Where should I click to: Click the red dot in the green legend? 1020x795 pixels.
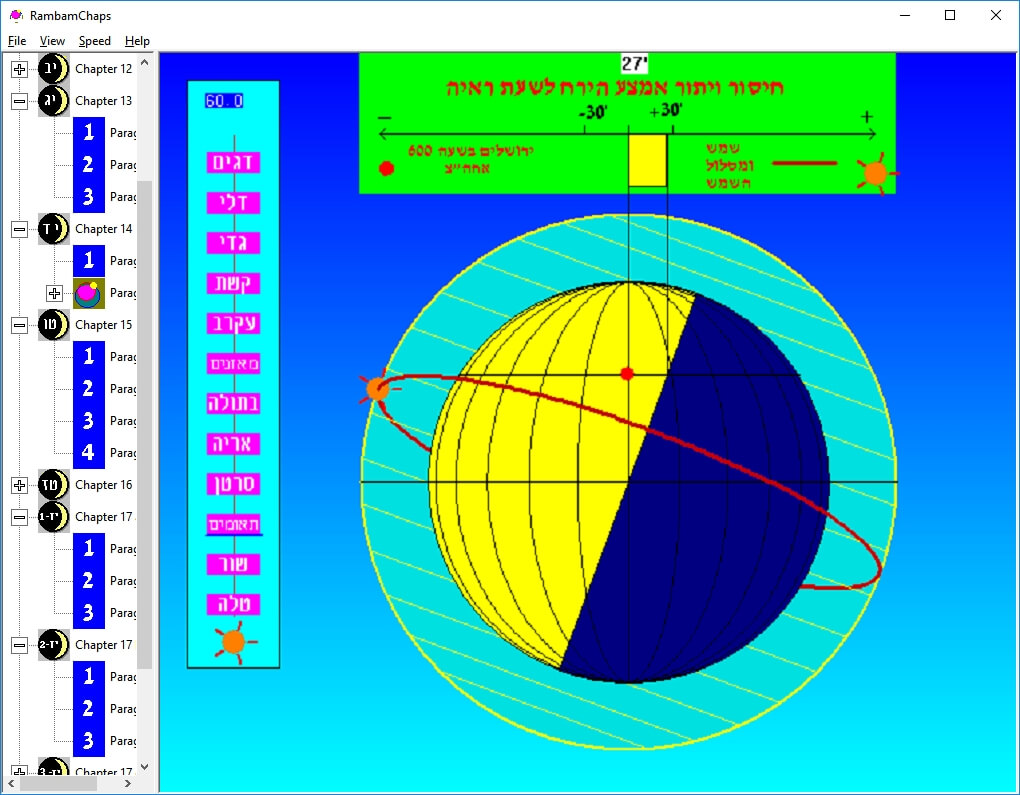coord(386,168)
